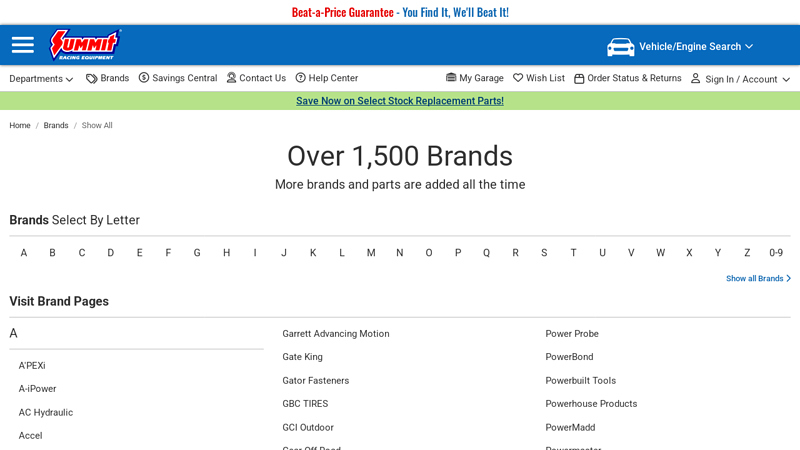
Task: Click the Wish List heart icon
Action: coord(518,78)
